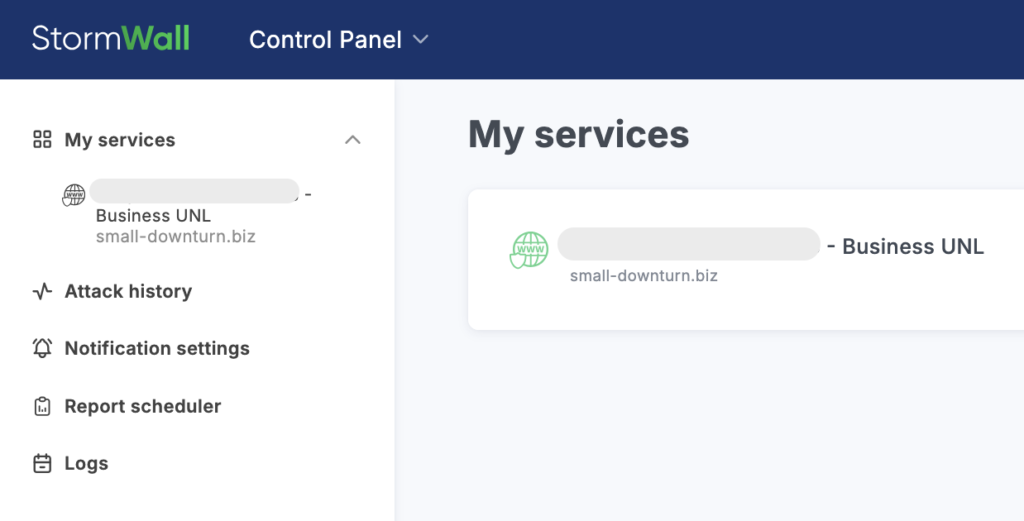This screenshot has height=521, width=1024.
Task: Collapse the My services section
Action: click(x=352, y=140)
